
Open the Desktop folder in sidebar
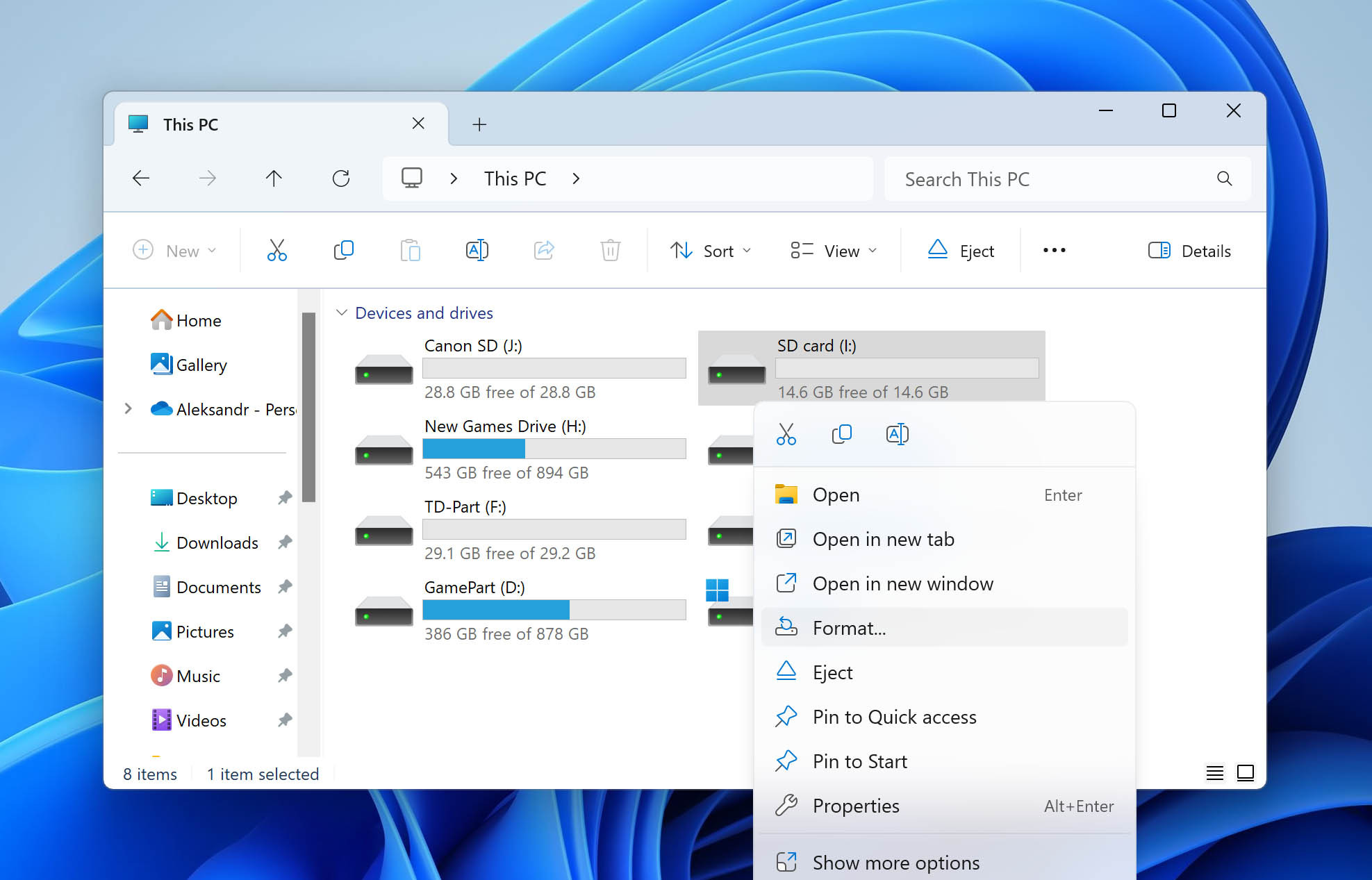click(194, 498)
